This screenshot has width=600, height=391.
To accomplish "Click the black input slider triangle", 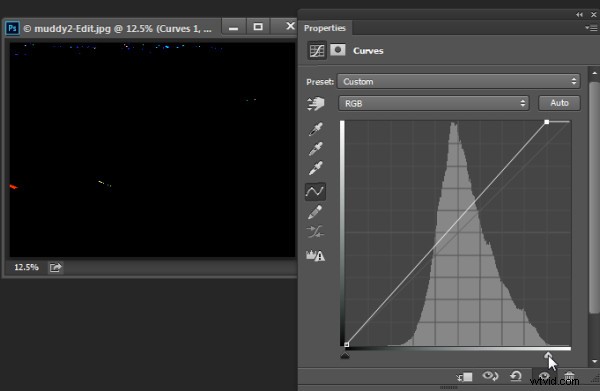I will tap(345, 355).
